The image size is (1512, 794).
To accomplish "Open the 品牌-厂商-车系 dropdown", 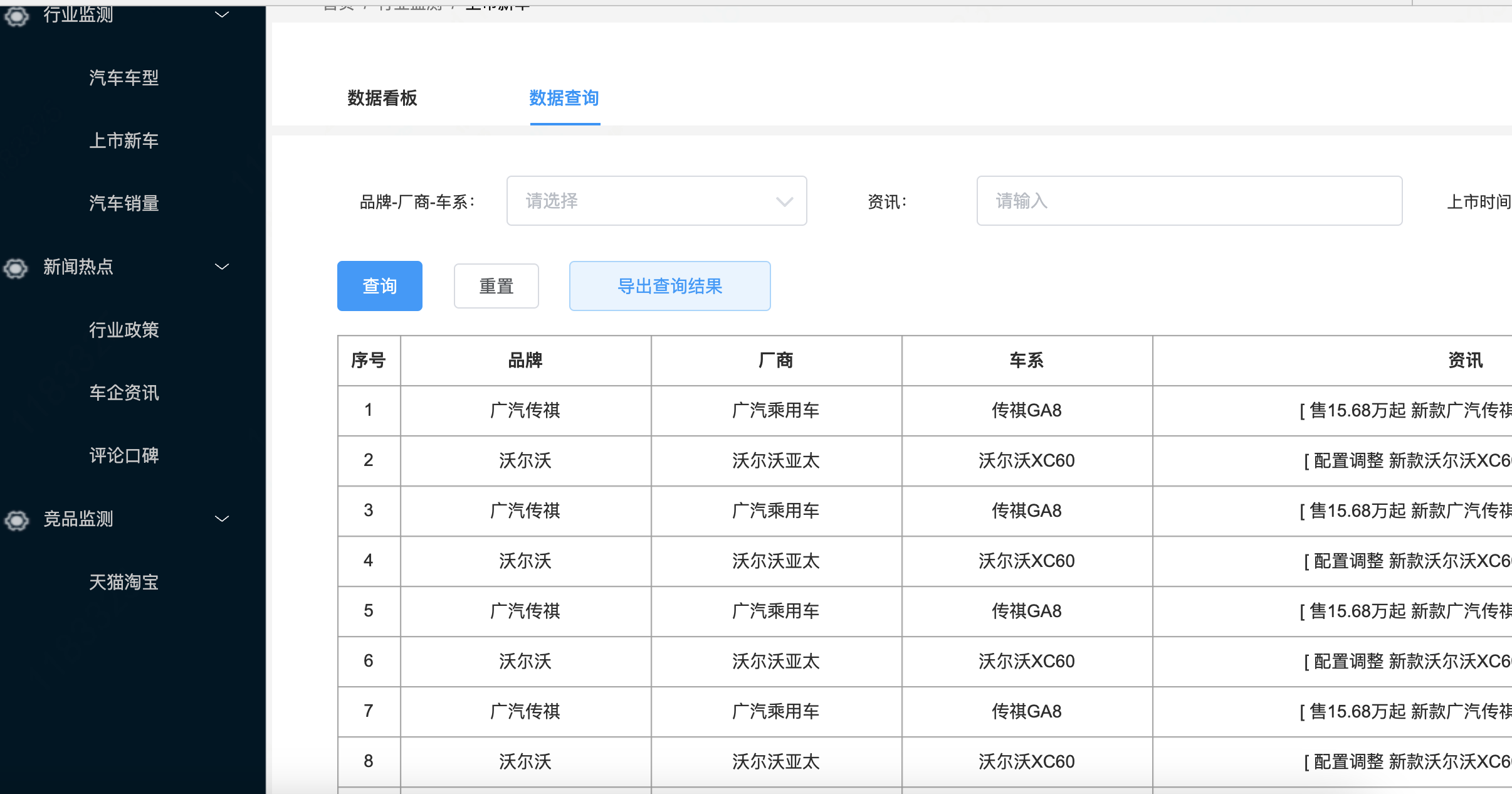I will pos(656,201).
